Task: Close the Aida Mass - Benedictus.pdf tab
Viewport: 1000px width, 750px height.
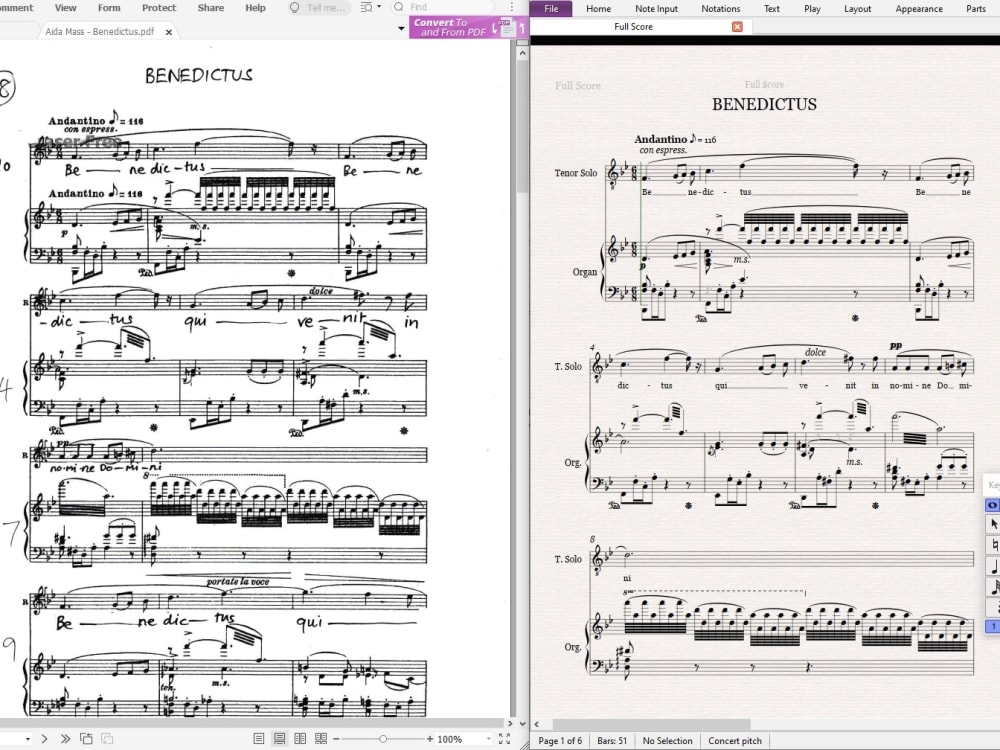Action: pyautogui.click(x=168, y=31)
